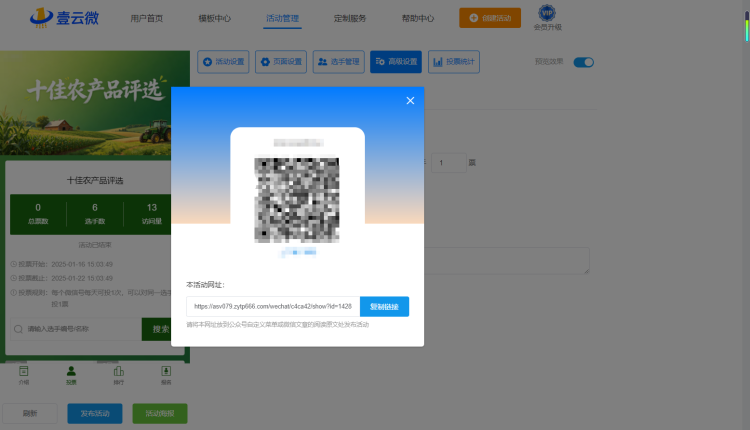Screen dimensions: 750x430
Task: Click the 十佳农产品评选 title in the preview card
Action: [95, 180]
